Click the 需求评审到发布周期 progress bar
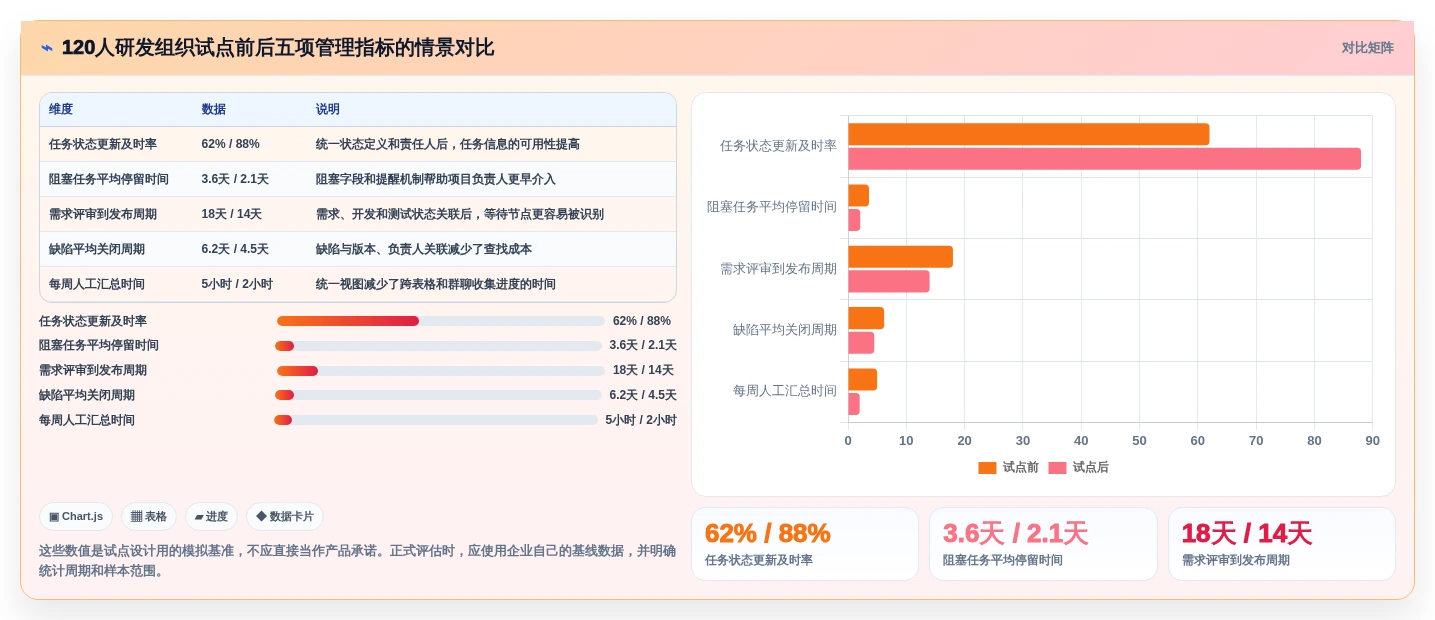 tap(440, 371)
